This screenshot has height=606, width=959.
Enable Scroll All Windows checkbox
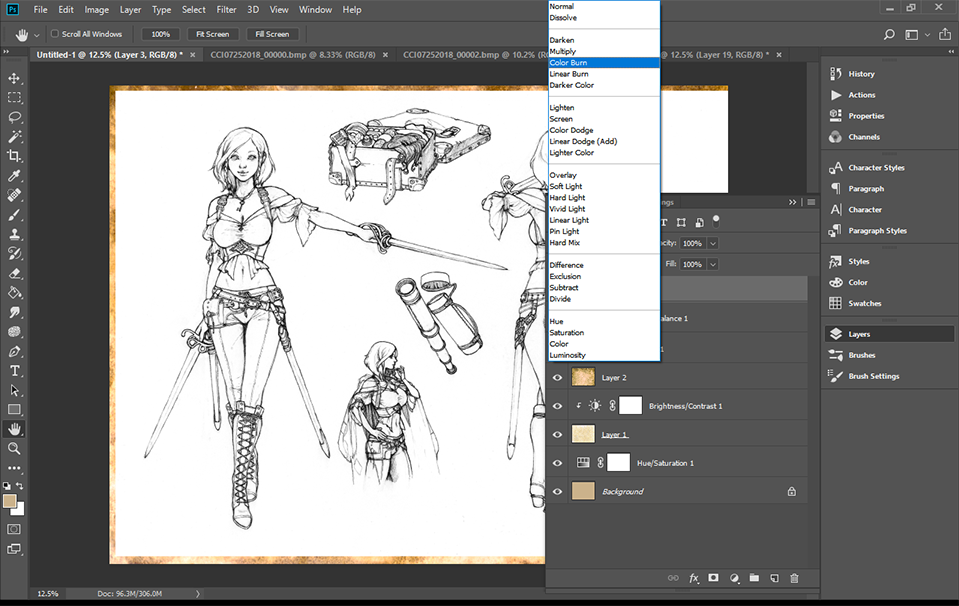pyautogui.click(x=54, y=34)
